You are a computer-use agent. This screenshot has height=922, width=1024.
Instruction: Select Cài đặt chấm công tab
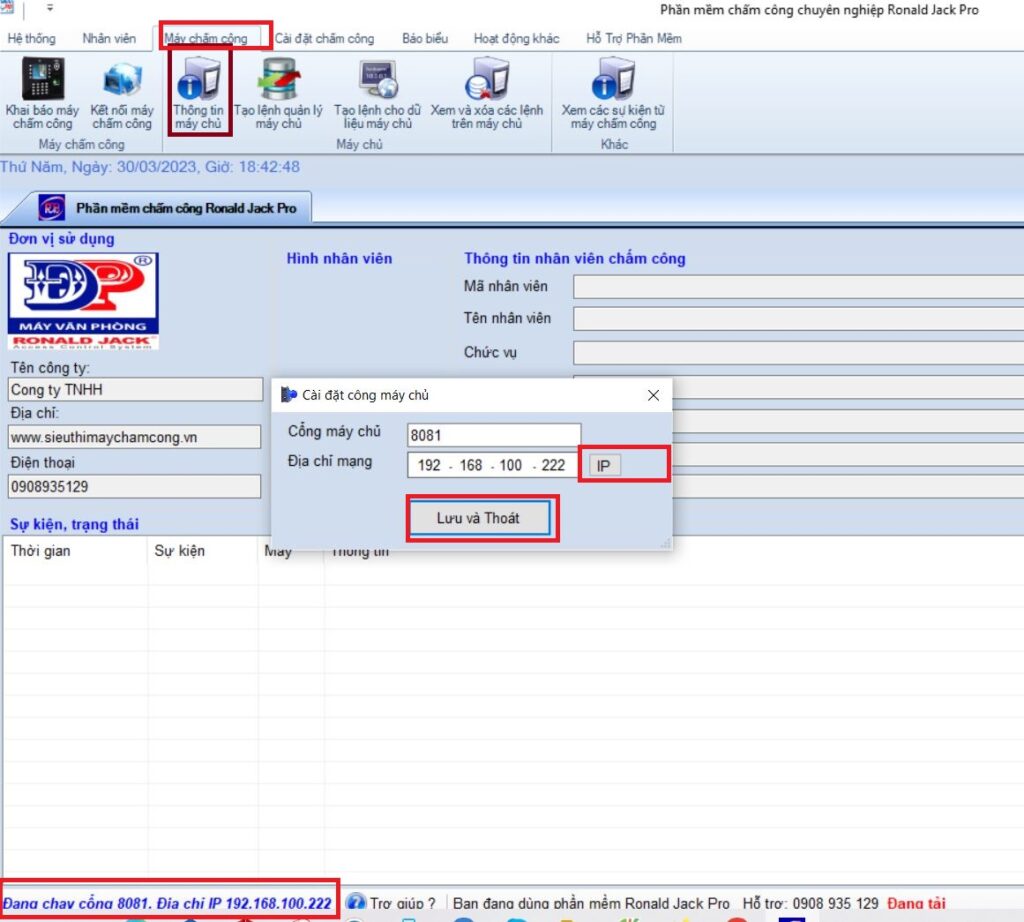point(325,39)
